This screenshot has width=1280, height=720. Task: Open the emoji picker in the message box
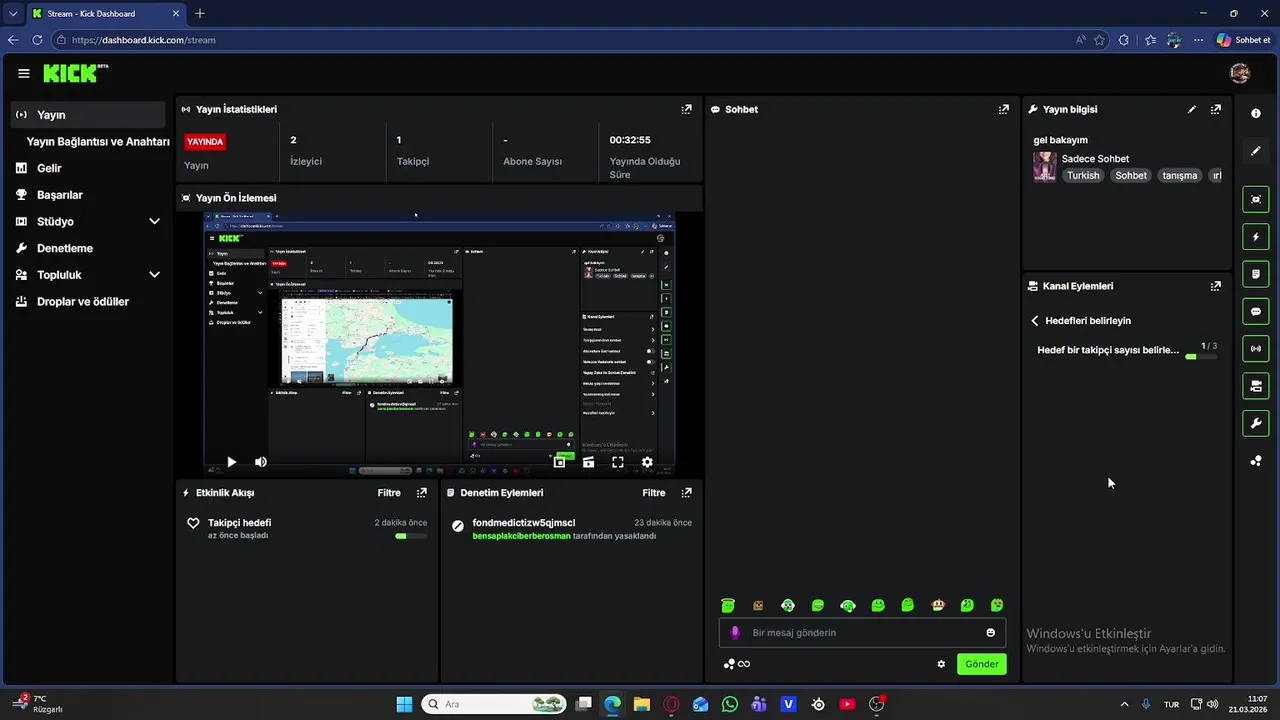click(x=990, y=633)
